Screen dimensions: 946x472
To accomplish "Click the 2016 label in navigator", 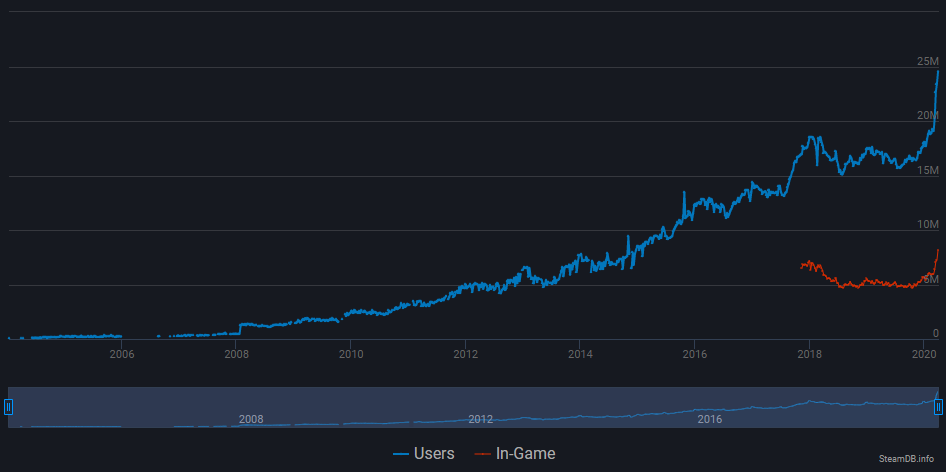I will pyautogui.click(x=710, y=419).
